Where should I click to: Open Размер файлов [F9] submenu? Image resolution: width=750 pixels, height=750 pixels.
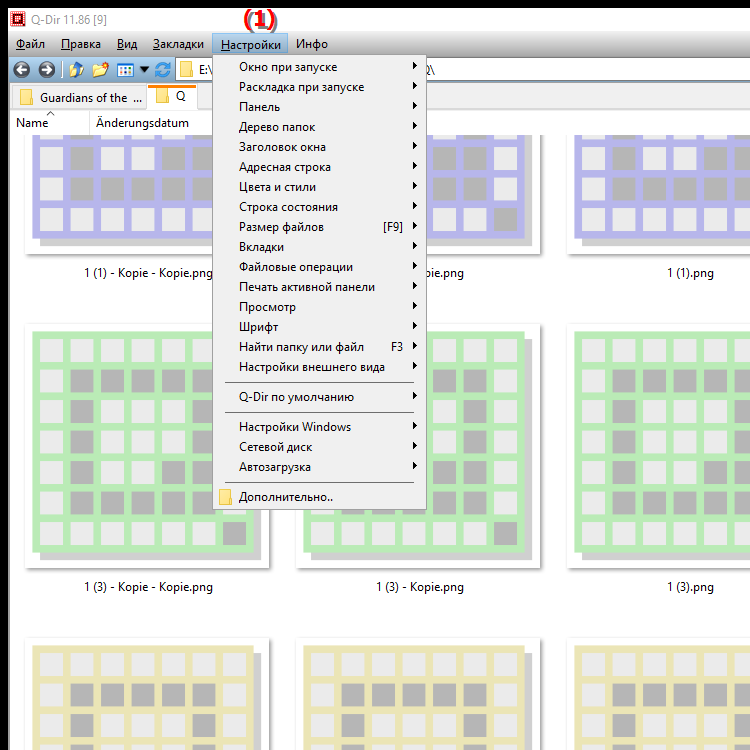point(320,227)
